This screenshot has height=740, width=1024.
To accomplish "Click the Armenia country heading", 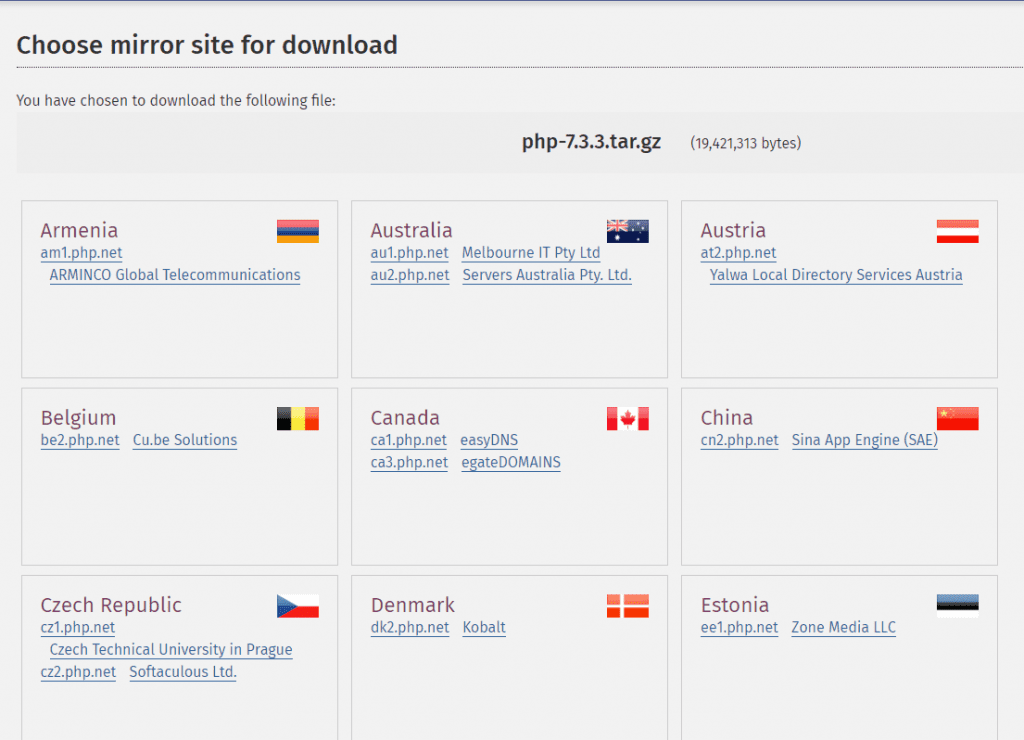I will coord(79,231).
